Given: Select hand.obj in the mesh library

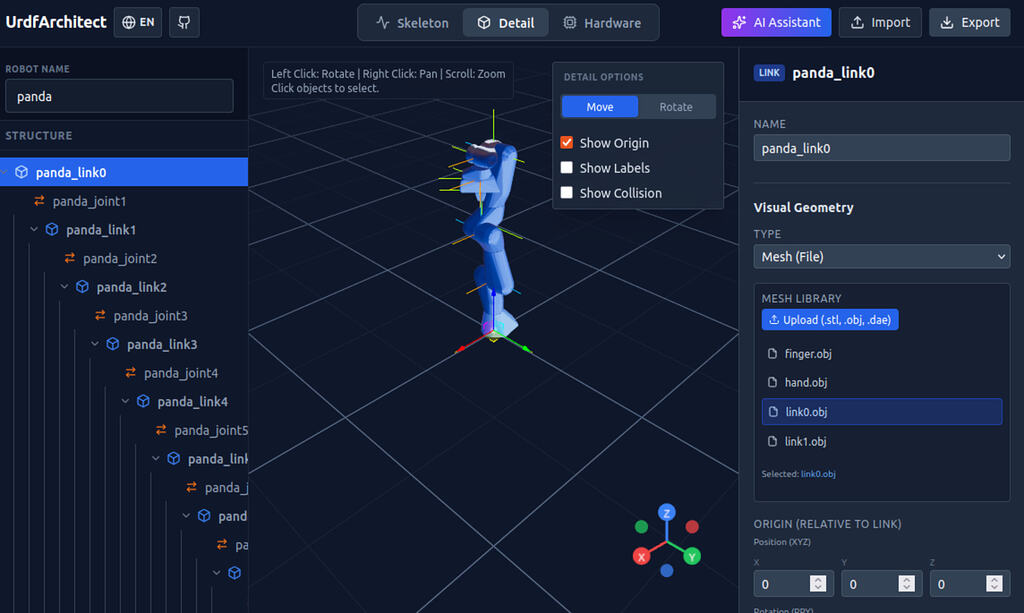Looking at the screenshot, I should (881, 382).
